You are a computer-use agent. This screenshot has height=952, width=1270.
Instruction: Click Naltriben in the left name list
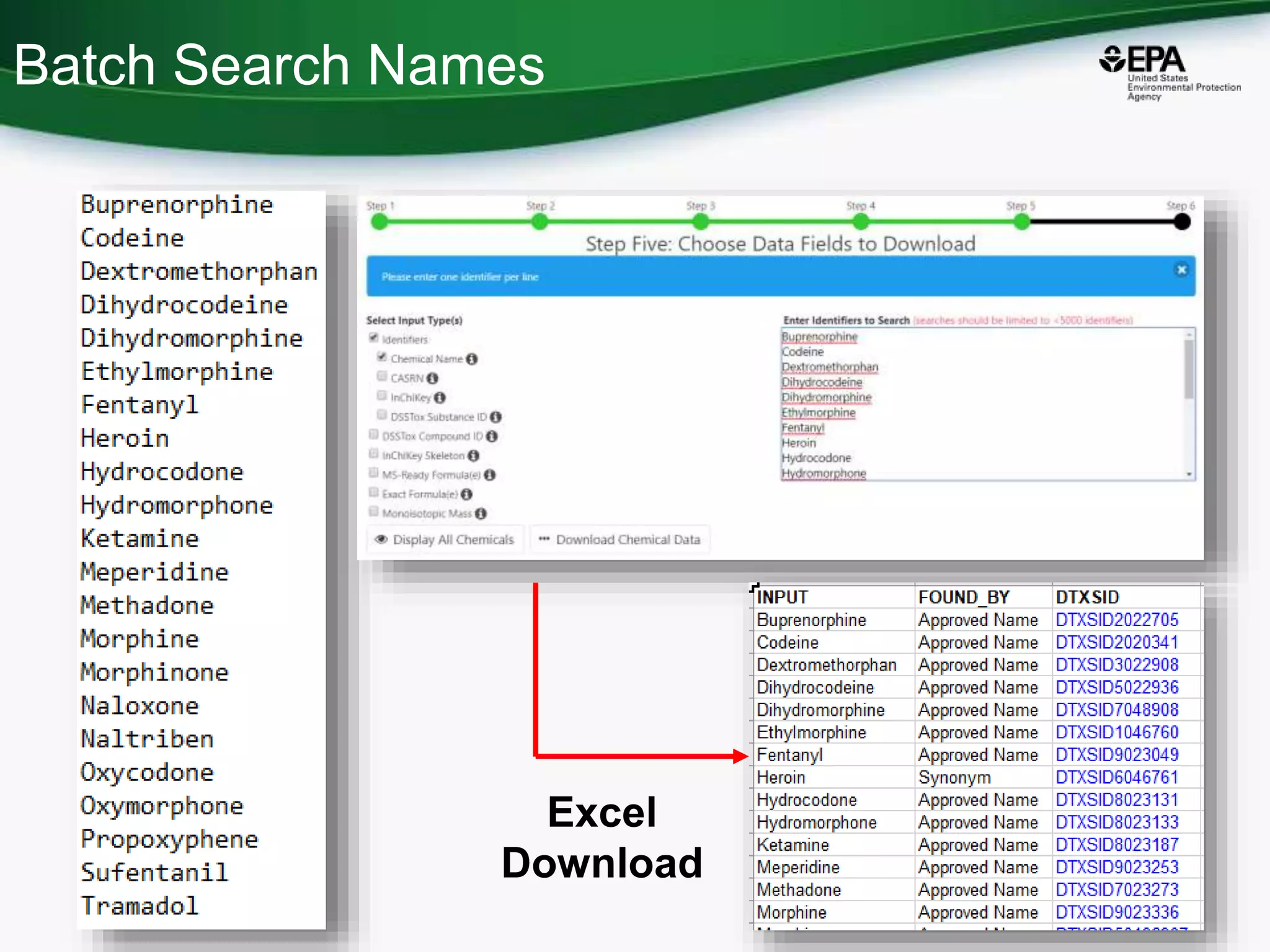147,739
